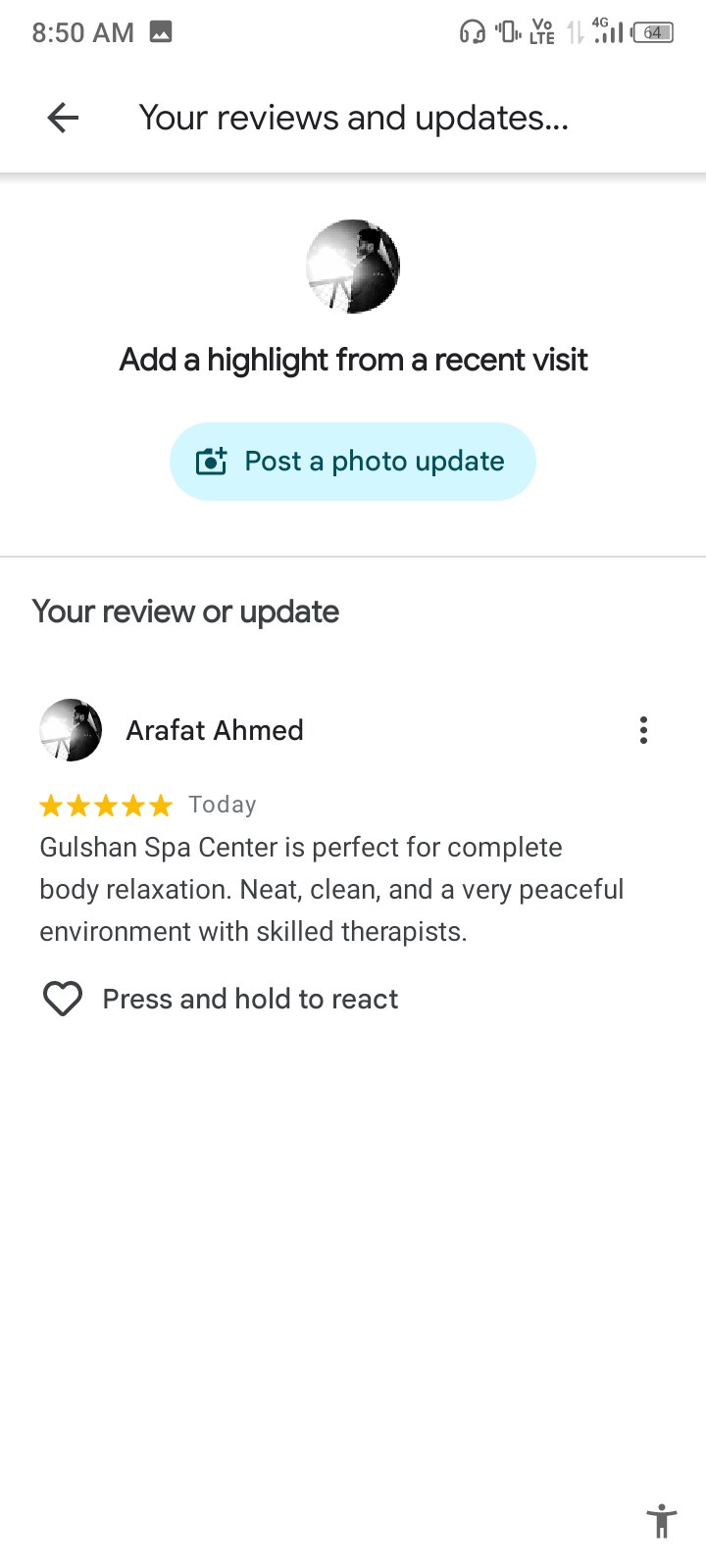This screenshot has width=706, height=1568.
Task: Tap the headphones icon in the status bar
Action: click(472, 32)
